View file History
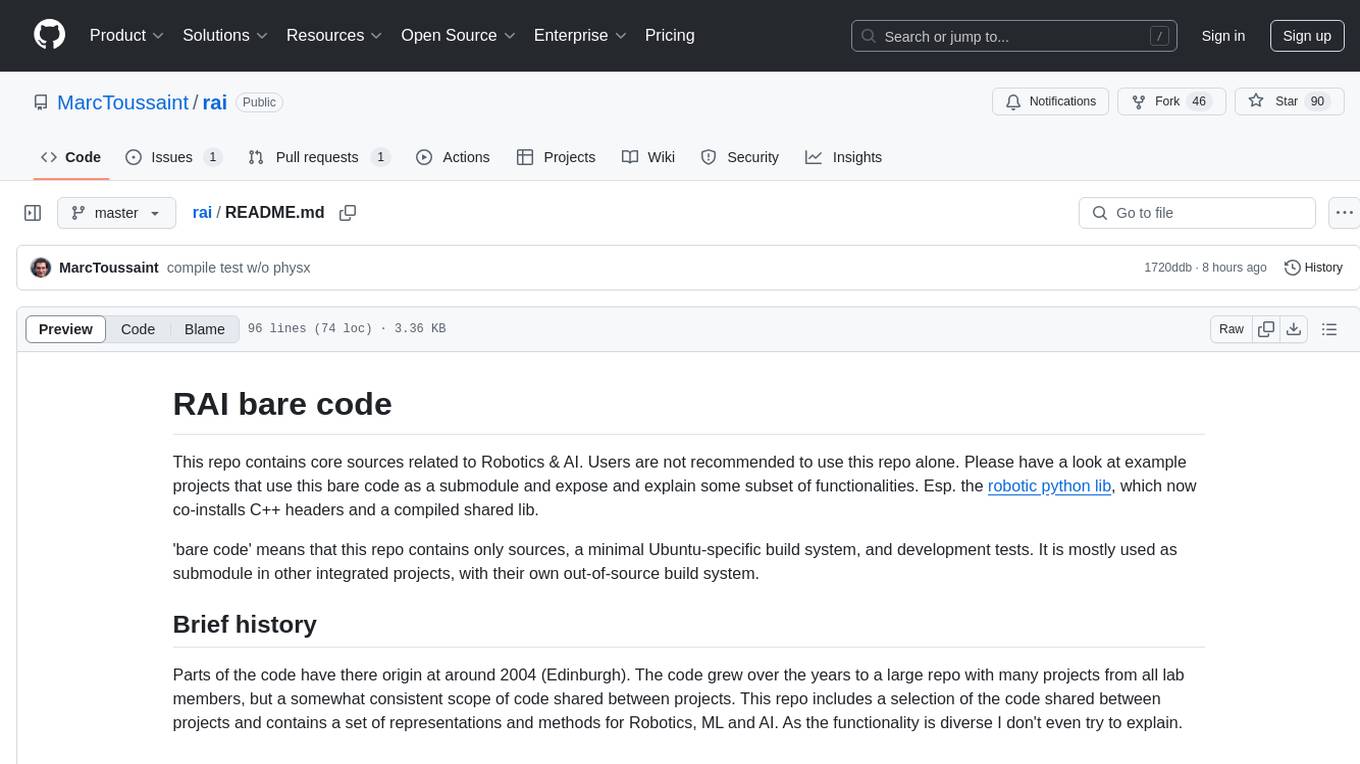1360x764 pixels. point(1313,267)
